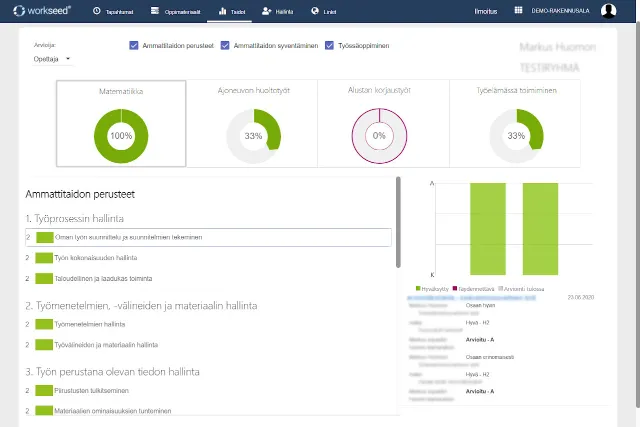
Task: Toggle Ammattitaidon syventäminen checkbox
Action: click(x=226, y=46)
